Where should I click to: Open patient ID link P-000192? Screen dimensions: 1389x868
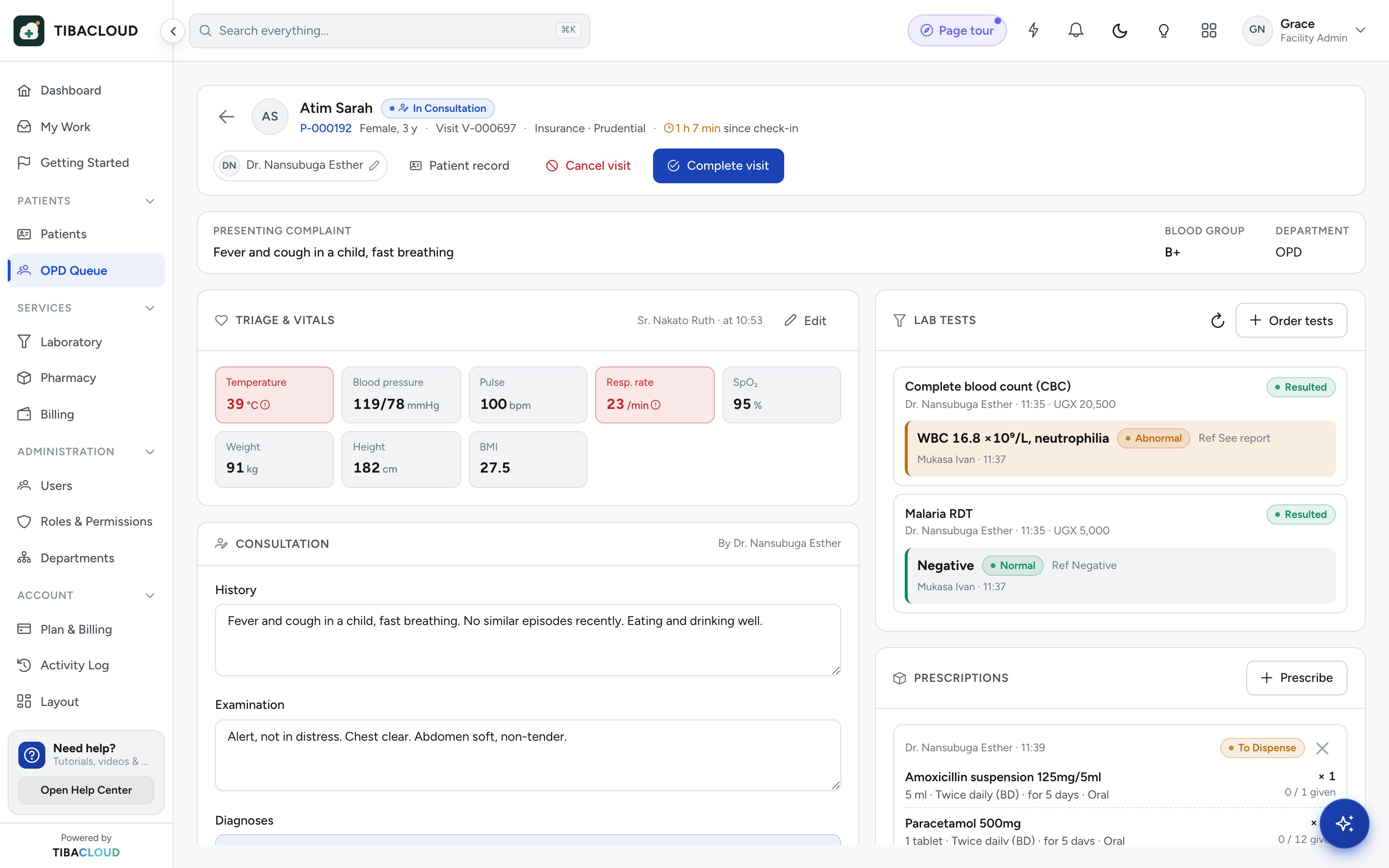tap(326, 128)
